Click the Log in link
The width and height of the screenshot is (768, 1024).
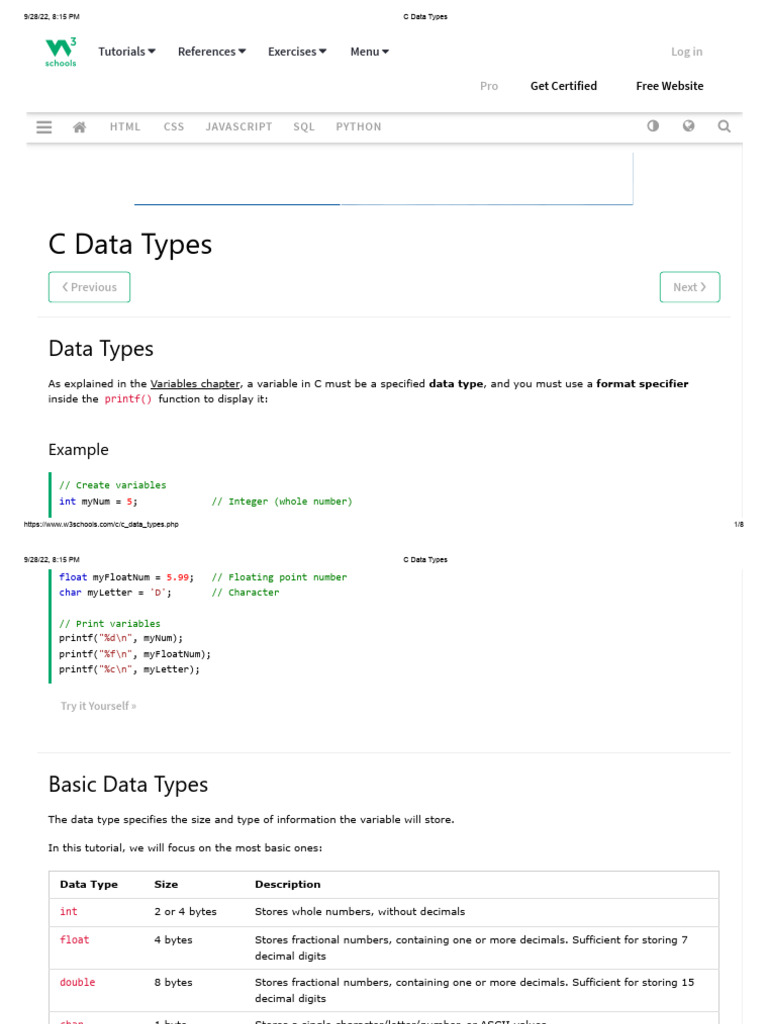(686, 52)
